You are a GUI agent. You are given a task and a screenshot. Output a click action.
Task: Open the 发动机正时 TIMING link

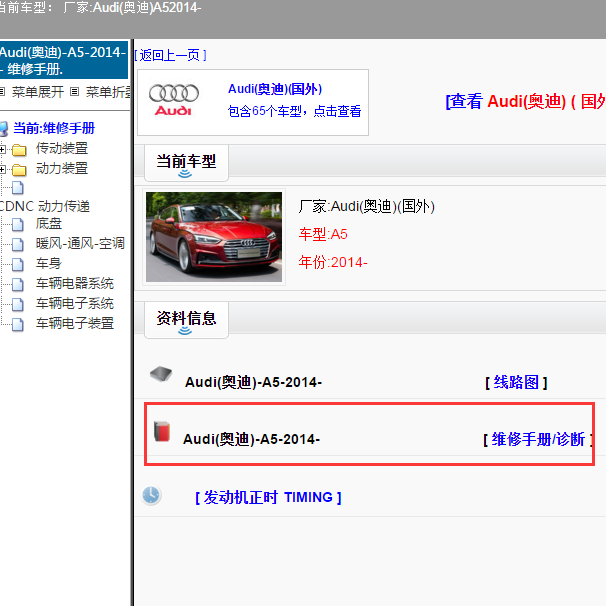pos(268,497)
